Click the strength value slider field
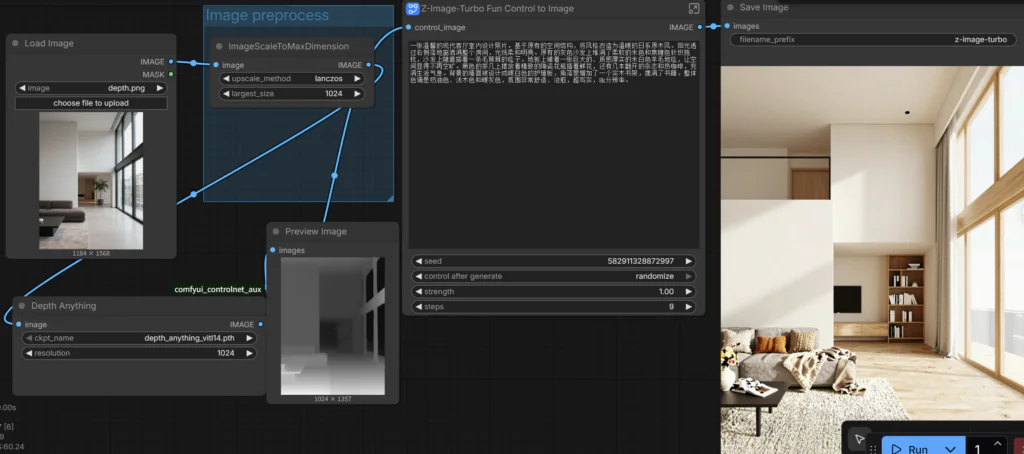1024x454 pixels. tap(554, 291)
